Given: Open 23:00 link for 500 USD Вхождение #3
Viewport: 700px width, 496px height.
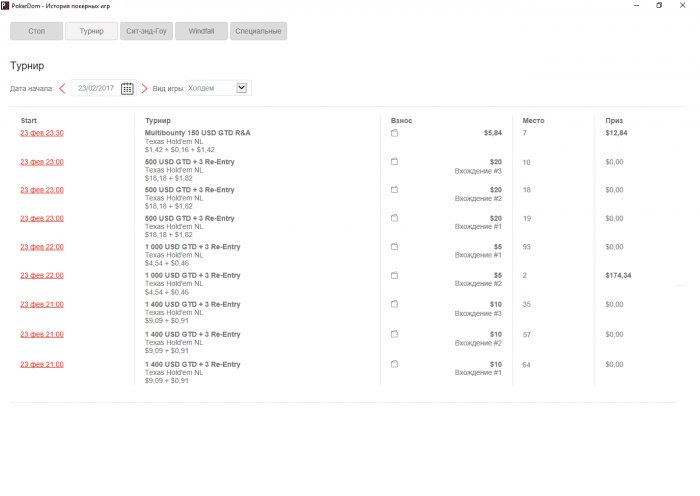Looking at the screenshot, I should coord(42,162).
